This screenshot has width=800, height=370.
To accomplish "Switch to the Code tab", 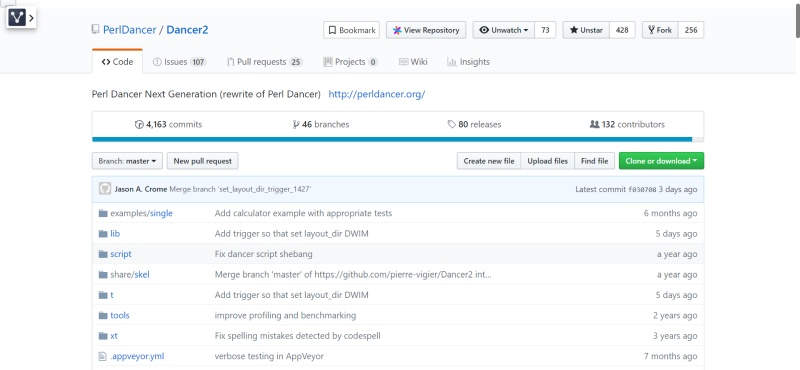I will pyautogui.click(x=117, y=62).
